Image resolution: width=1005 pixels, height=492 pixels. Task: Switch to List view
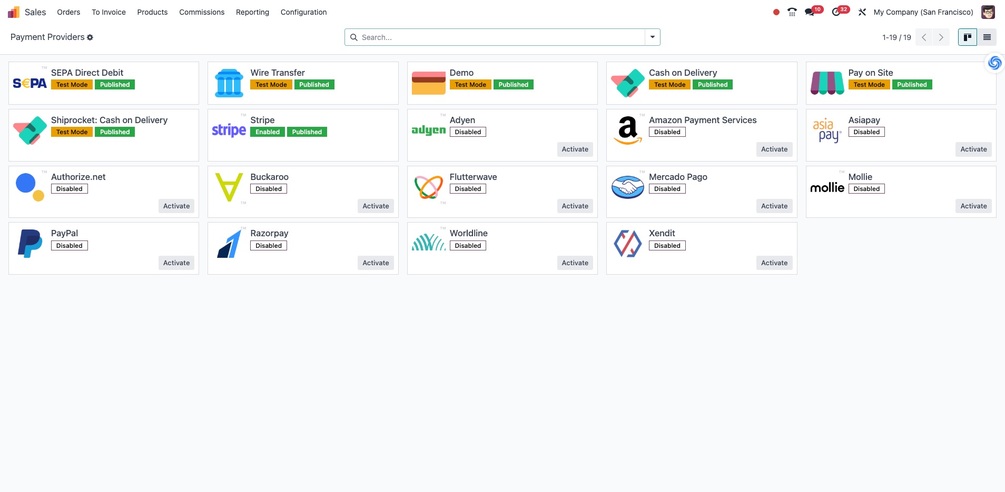tap(987, 37)
